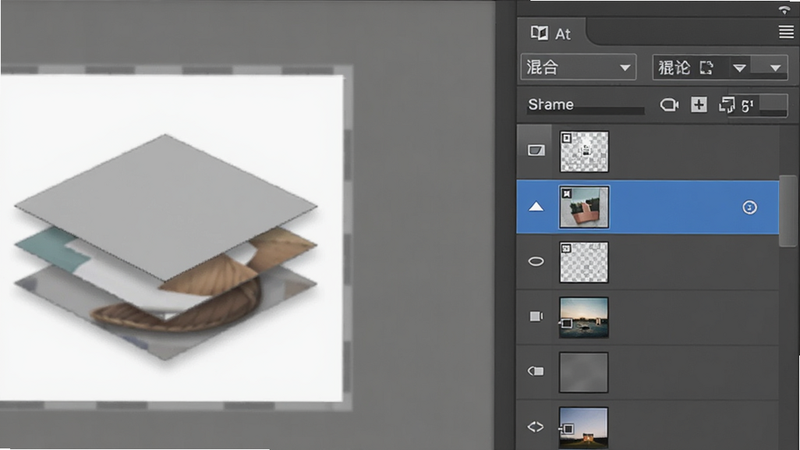Screen dimensions: 800x450
Task: Select the night building layer thumbnail
Action: 584,428
